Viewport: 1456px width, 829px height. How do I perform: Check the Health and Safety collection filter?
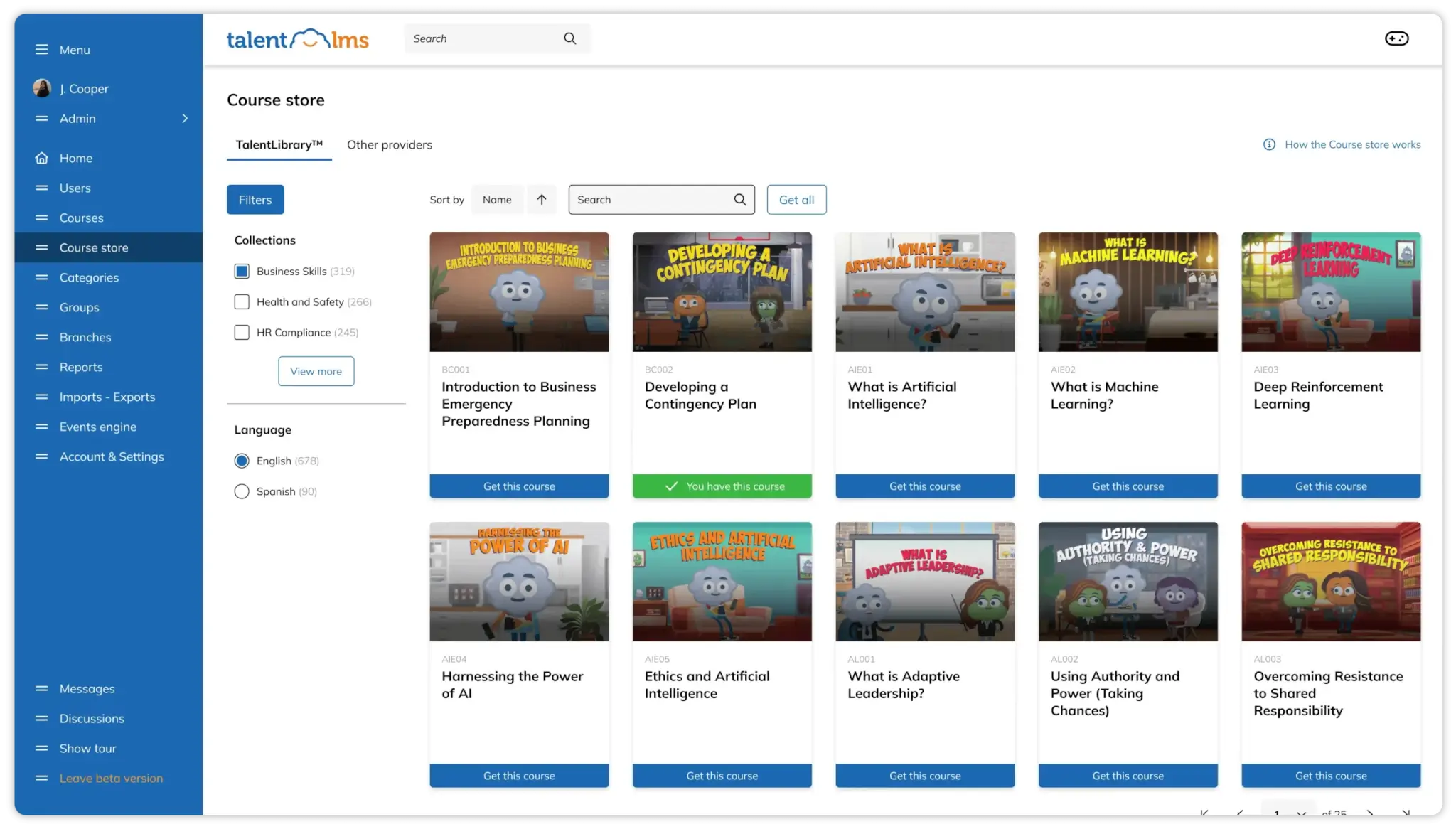pyautogui.click(x=242, y=301)
